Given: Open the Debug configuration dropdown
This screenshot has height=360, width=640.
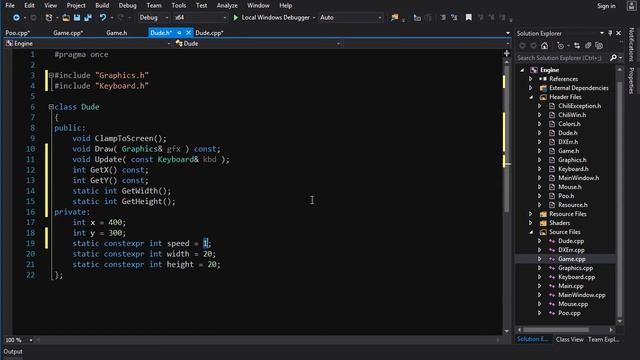Looking at the screenshot, I should coord(153,18).
